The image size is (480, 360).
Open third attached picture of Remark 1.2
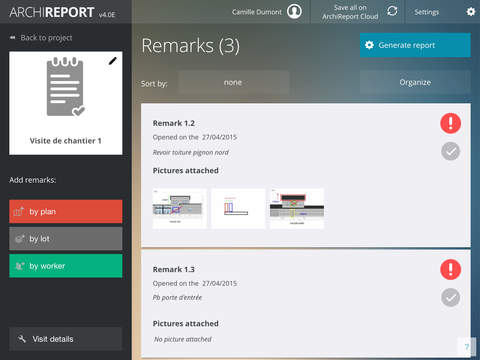coord(297,209)
